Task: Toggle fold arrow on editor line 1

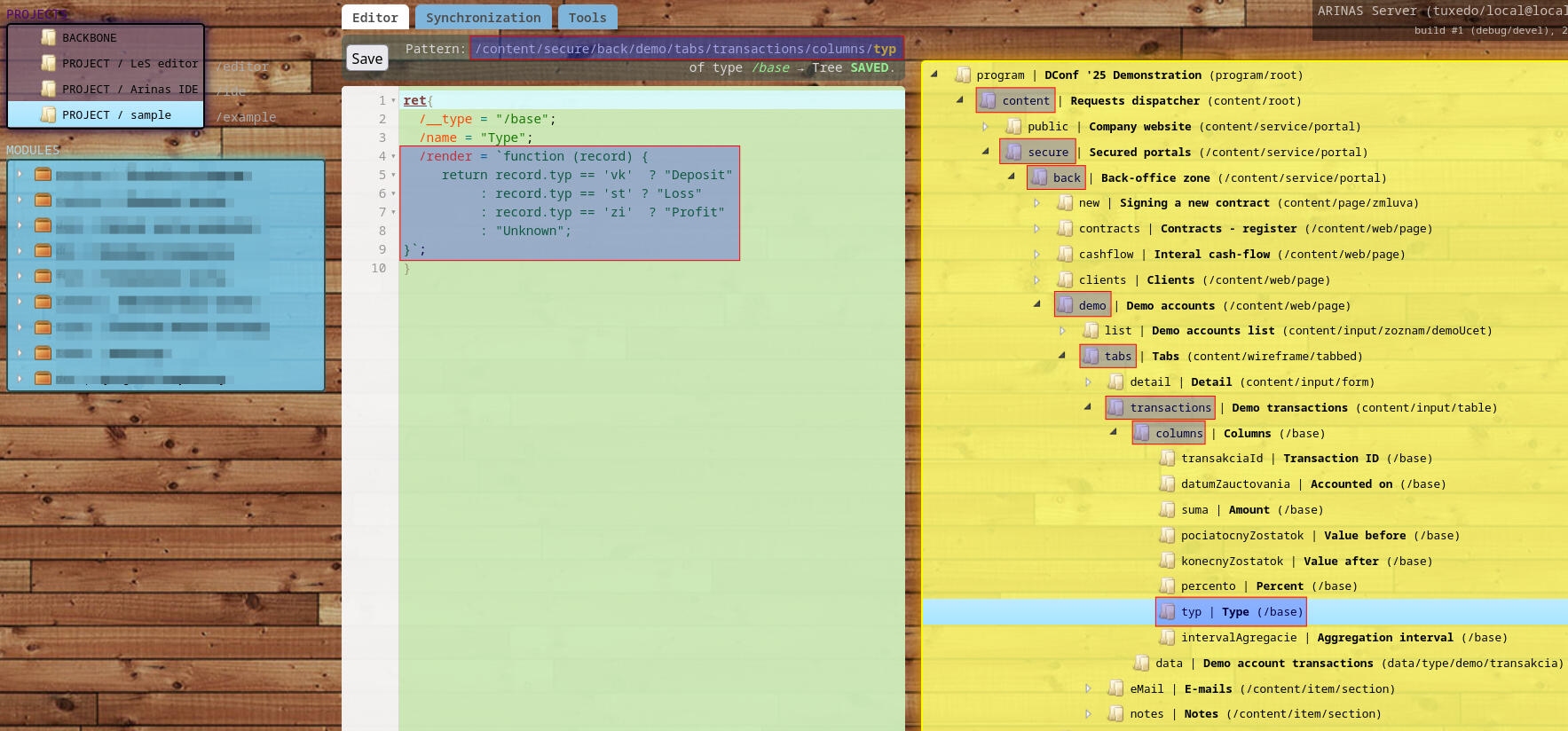Action: [393, 101]
